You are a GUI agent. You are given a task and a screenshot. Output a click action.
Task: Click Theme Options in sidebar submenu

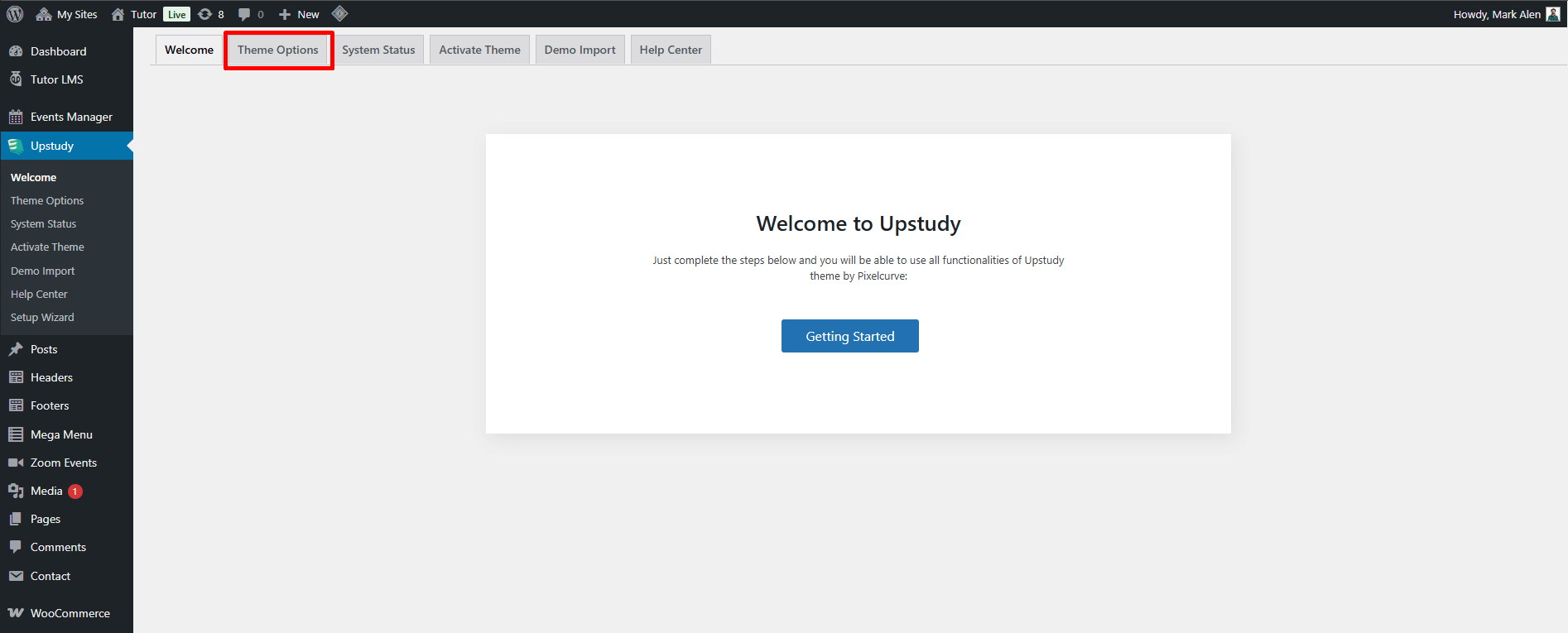[x=47, y=200]
